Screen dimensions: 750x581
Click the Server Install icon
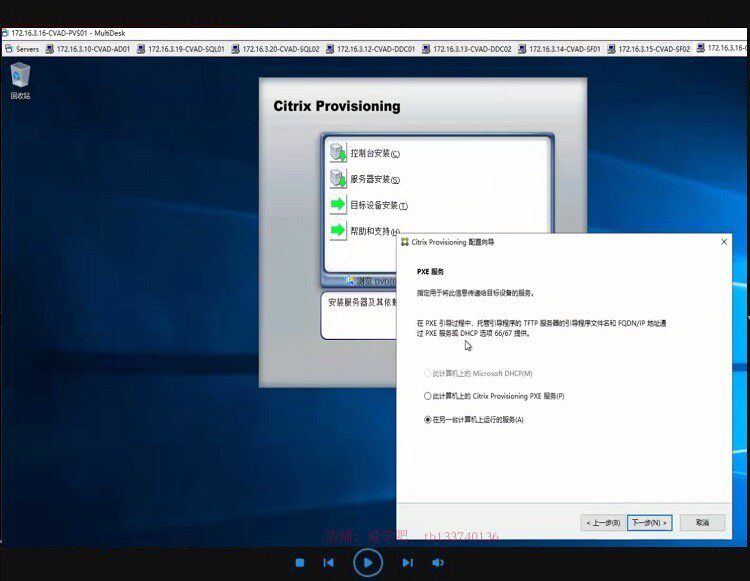[338, 179]
